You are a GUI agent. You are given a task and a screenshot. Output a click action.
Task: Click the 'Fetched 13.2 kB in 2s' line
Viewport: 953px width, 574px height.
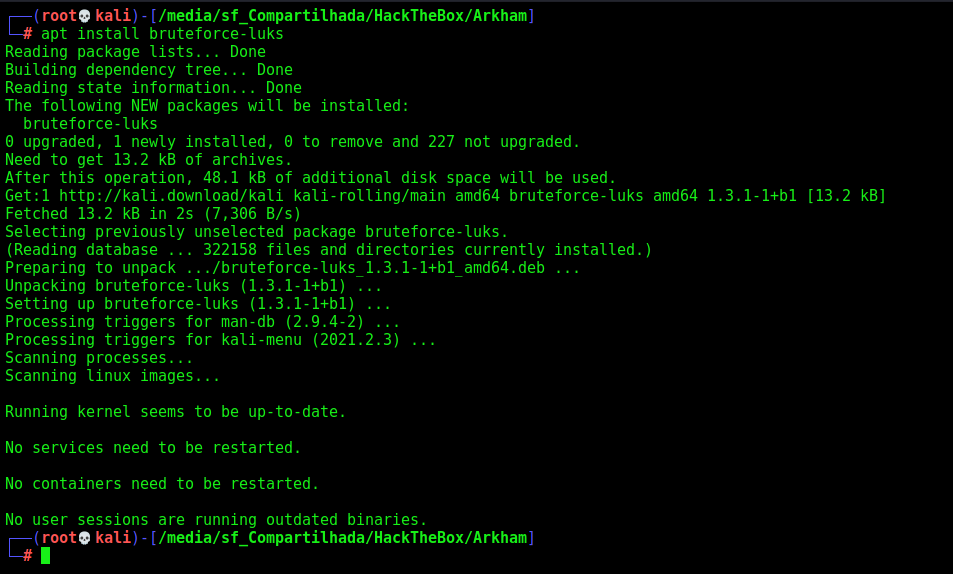(x=153, y=214)
